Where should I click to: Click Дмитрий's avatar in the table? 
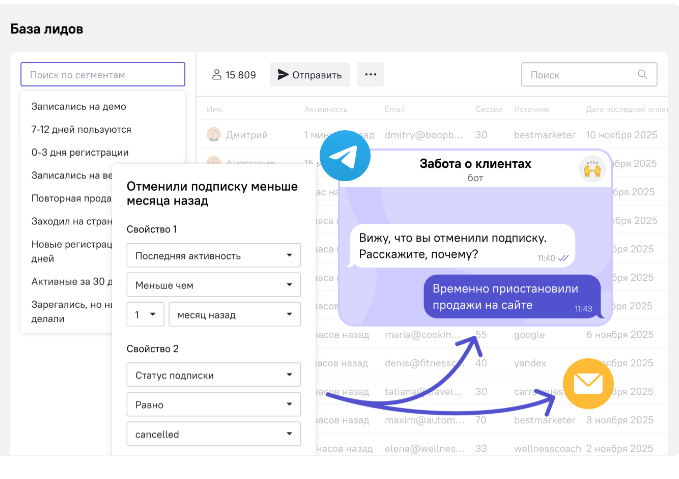click(213, 135)
